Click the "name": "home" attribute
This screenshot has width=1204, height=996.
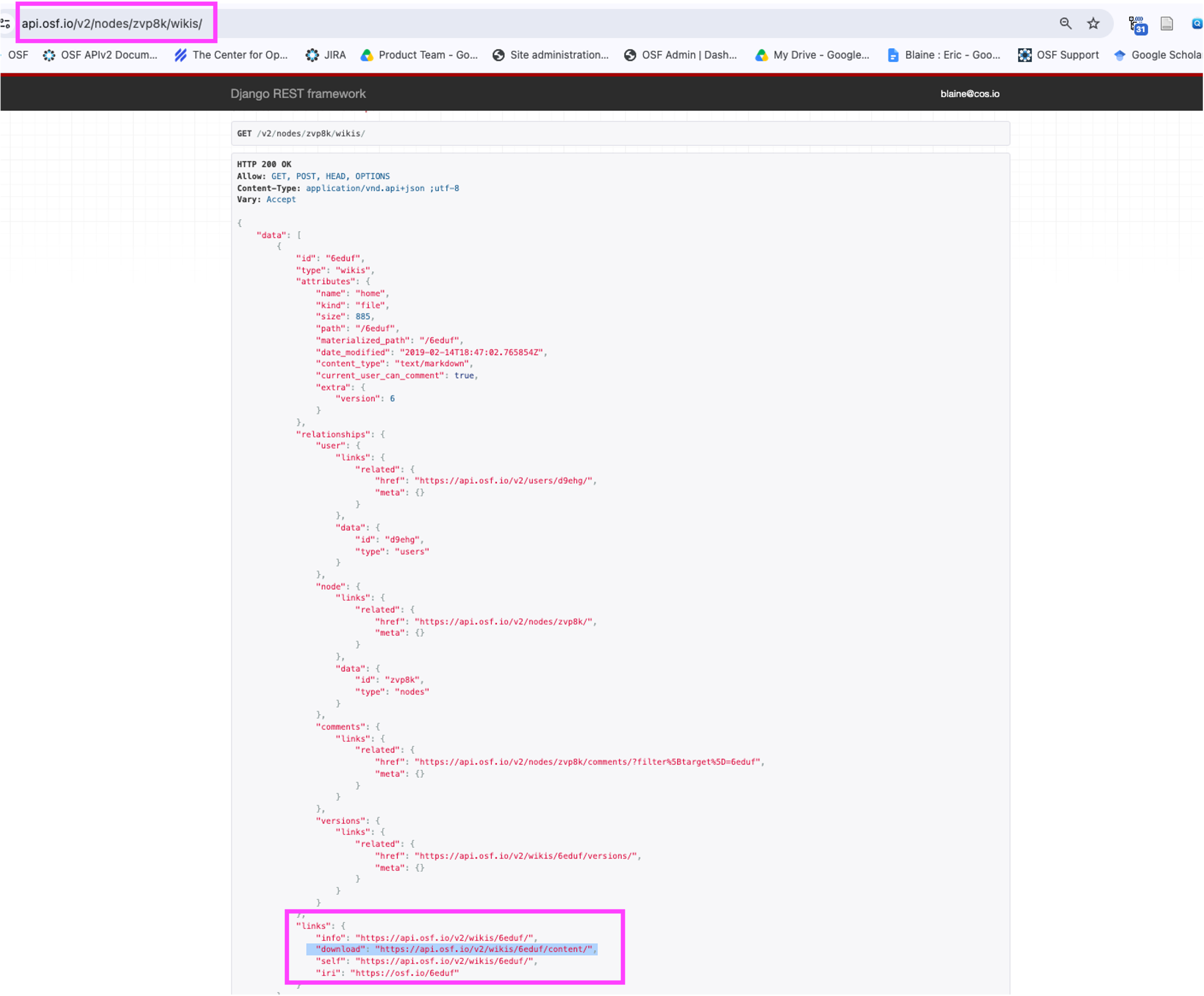pos(353,294)
